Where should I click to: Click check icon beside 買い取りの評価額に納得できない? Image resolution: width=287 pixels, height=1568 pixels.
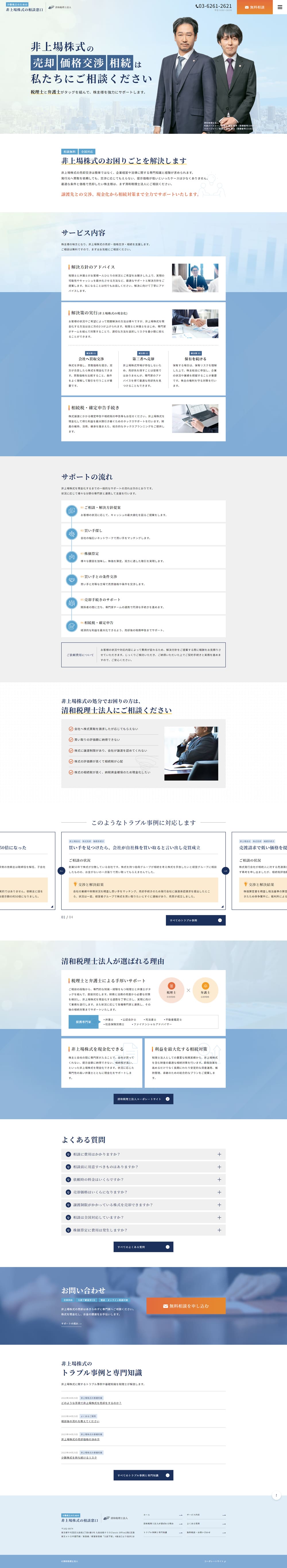[x=71, y=740]
